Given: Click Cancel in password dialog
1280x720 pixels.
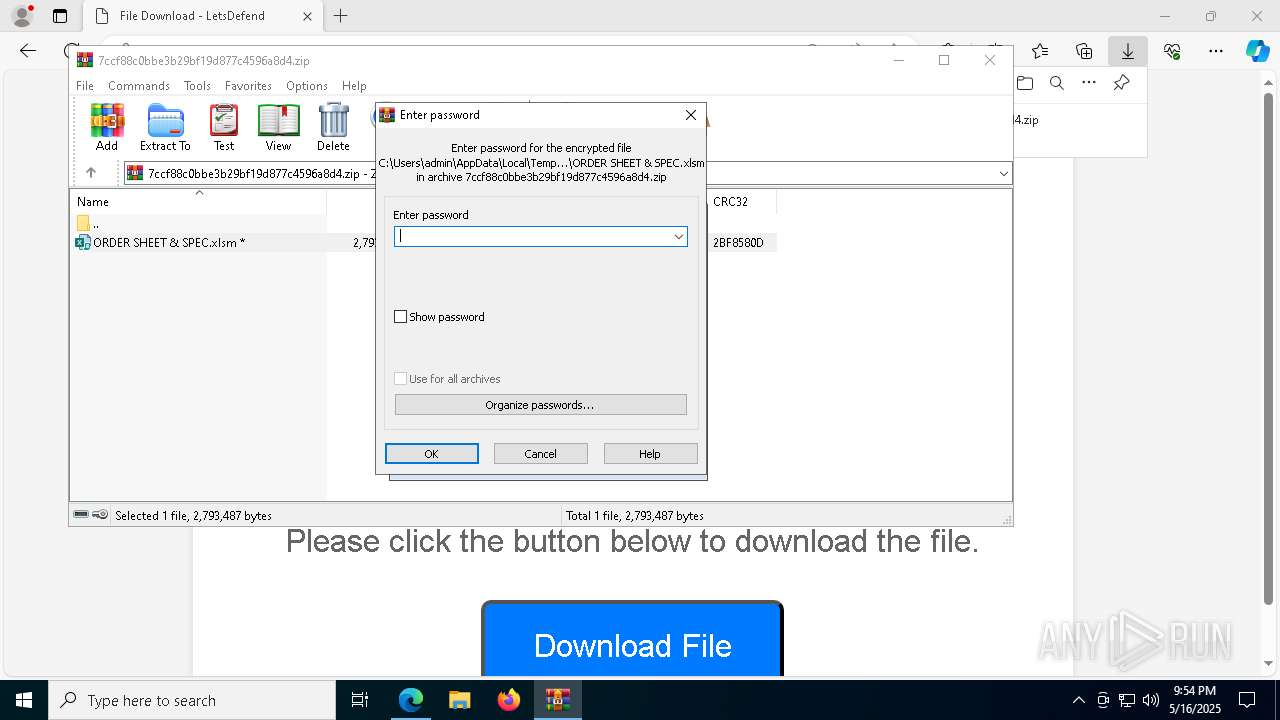Looking at the screenshot, I should tap(540, 454).
